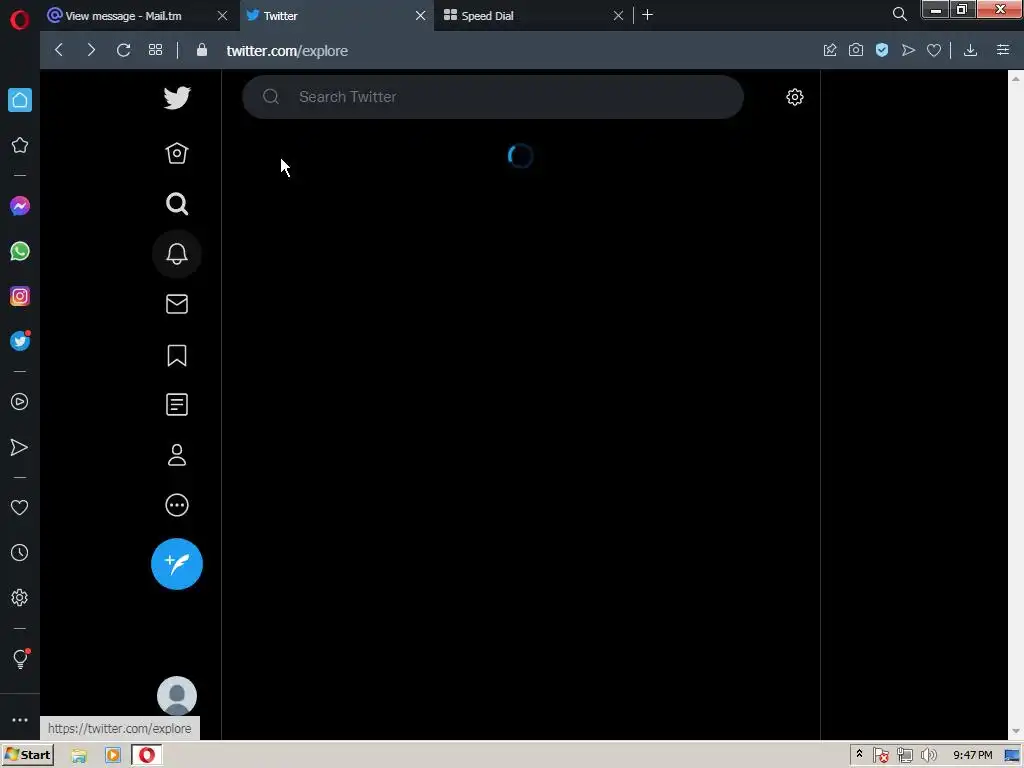Open Easy Setup sliders icon
Image resolution: width=1024 pixels, height=768 pixels.
(1003, 50)
